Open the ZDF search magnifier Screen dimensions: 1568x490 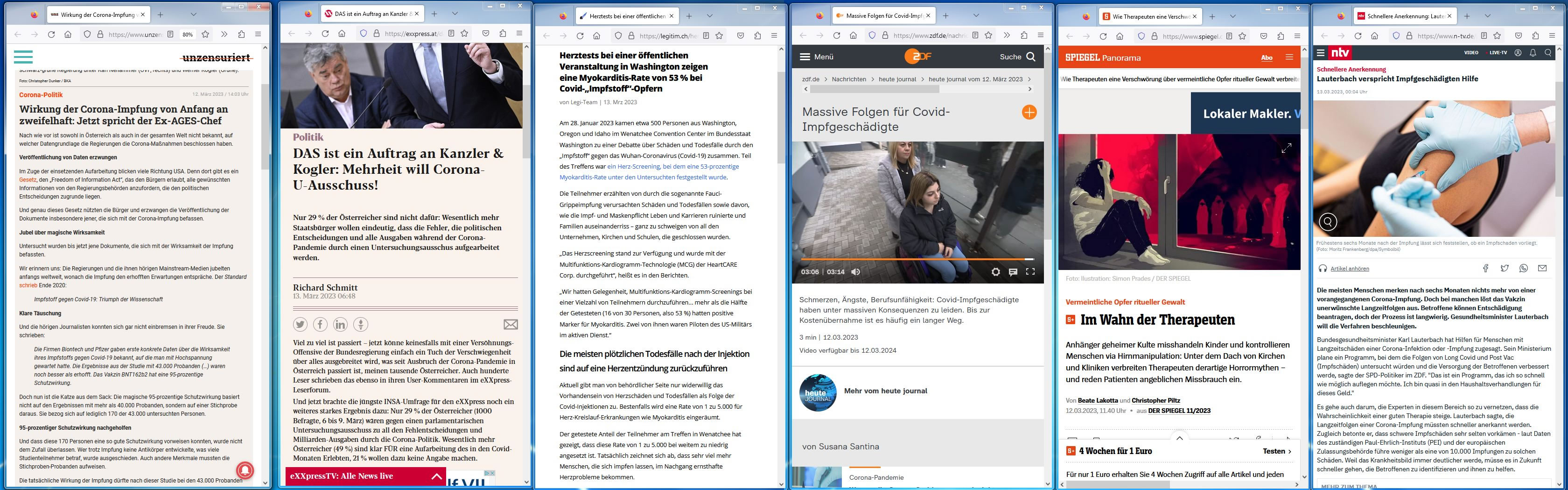pos(1030,57)
